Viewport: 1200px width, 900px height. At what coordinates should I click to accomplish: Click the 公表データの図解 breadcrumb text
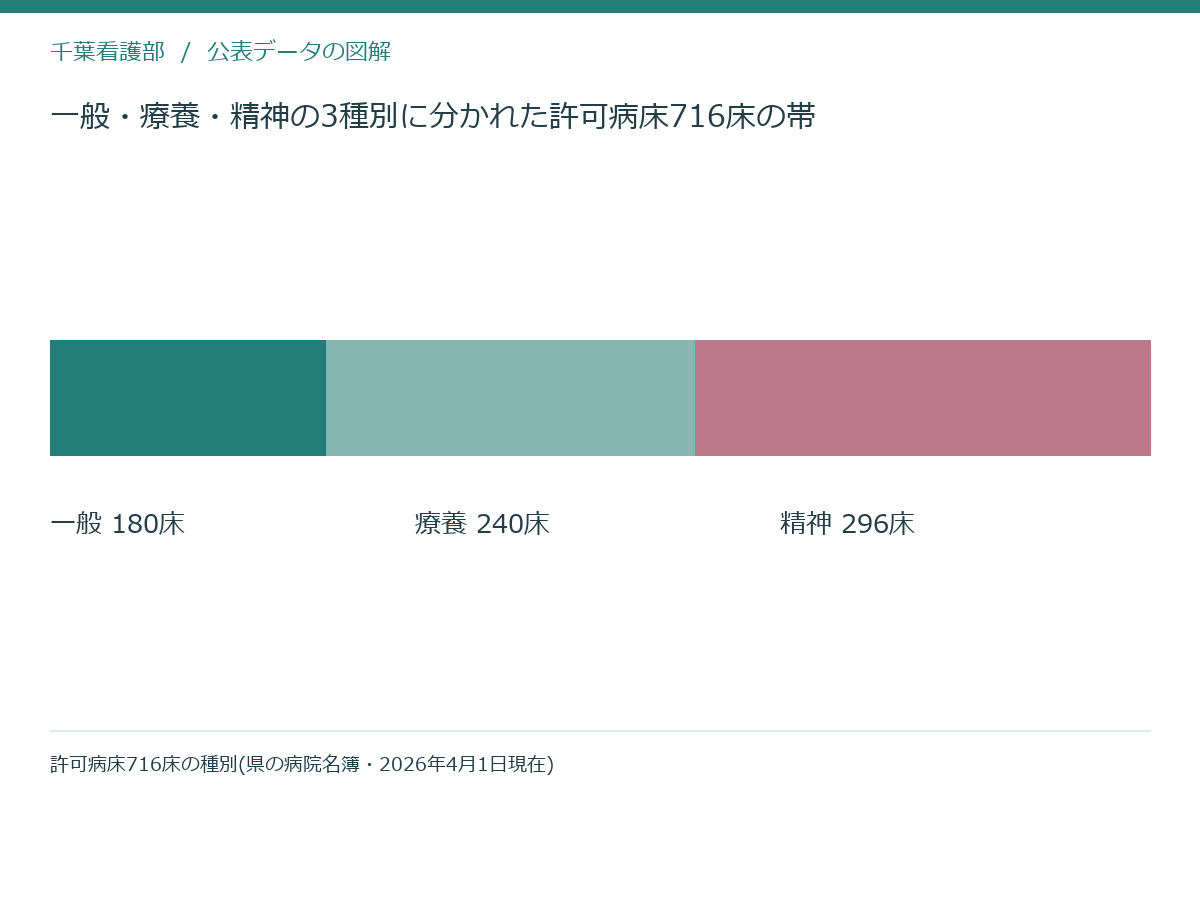tap(299, 52)
